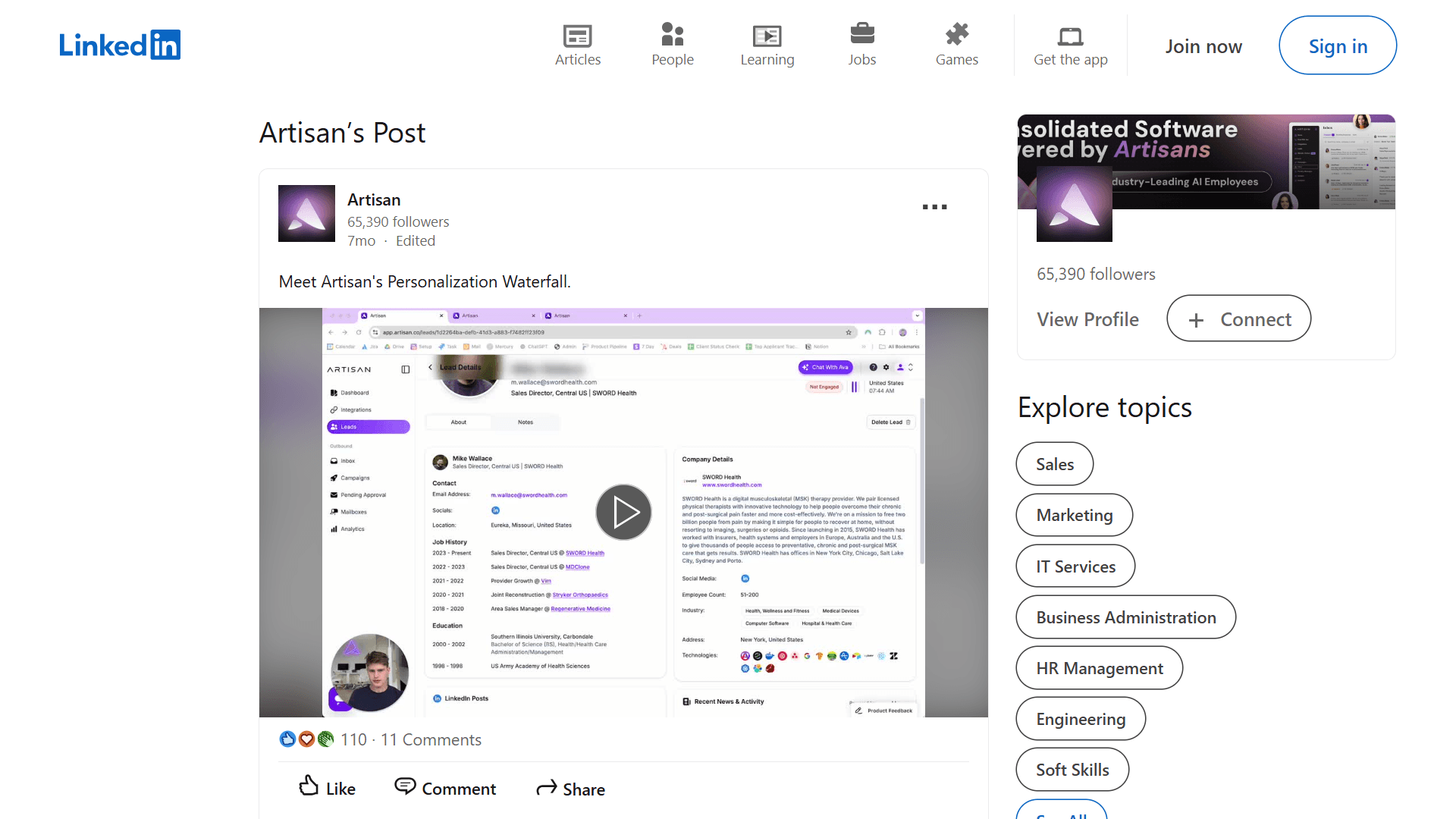1456x819 pixels.
Task: Click the Artisan profile picture thumbnail
Action: (306, 213)
